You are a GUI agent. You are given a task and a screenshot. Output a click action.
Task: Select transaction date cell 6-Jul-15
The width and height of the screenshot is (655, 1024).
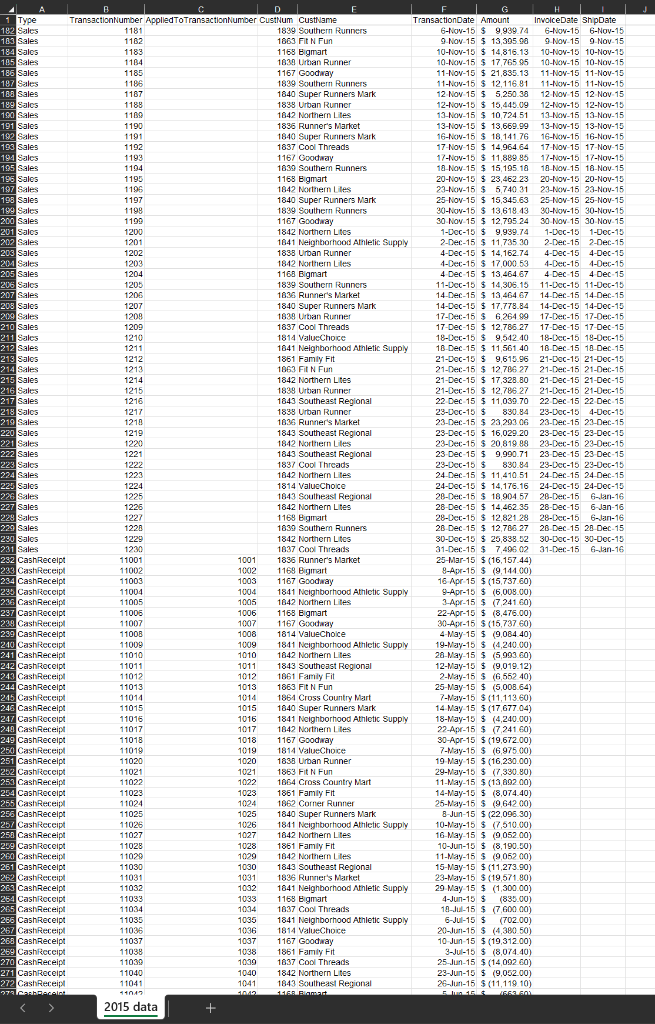tap(444, 920)
